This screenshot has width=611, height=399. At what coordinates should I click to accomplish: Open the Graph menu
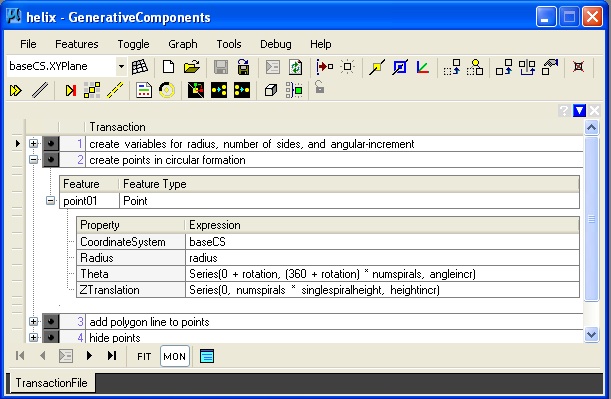(x=183, y=44)
